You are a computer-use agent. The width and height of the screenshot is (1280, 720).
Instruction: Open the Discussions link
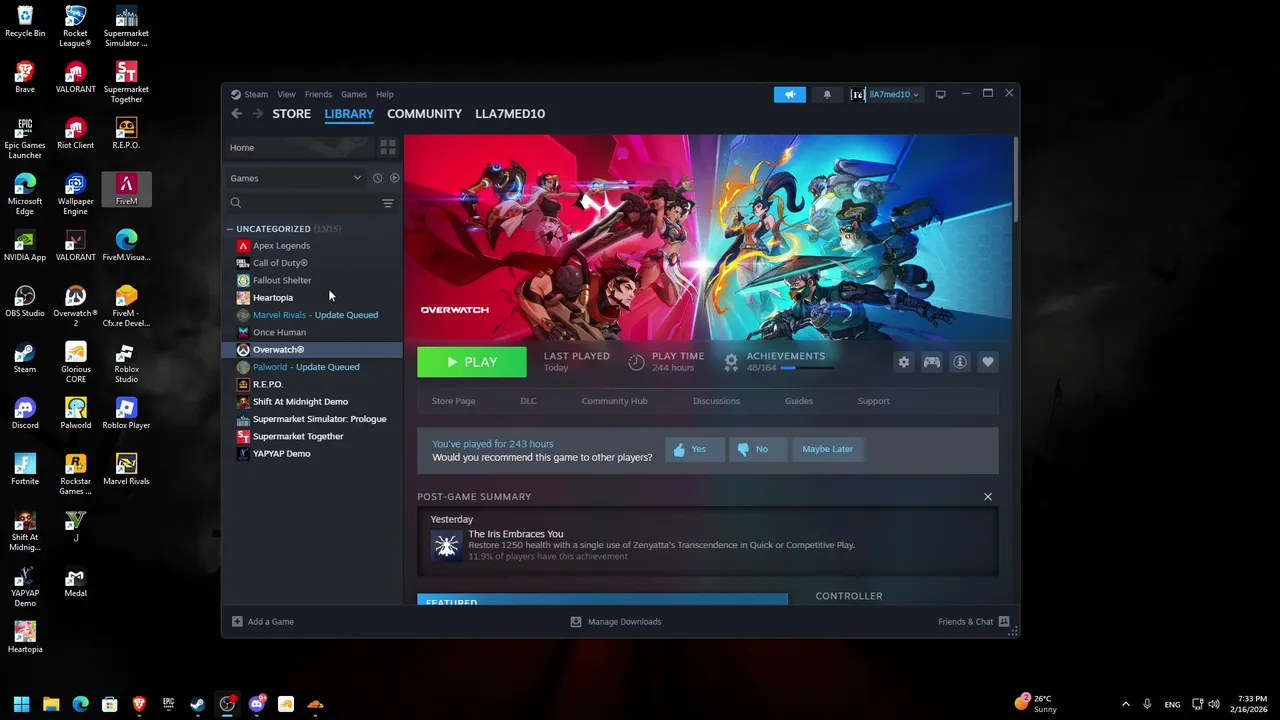coord(716,401)
